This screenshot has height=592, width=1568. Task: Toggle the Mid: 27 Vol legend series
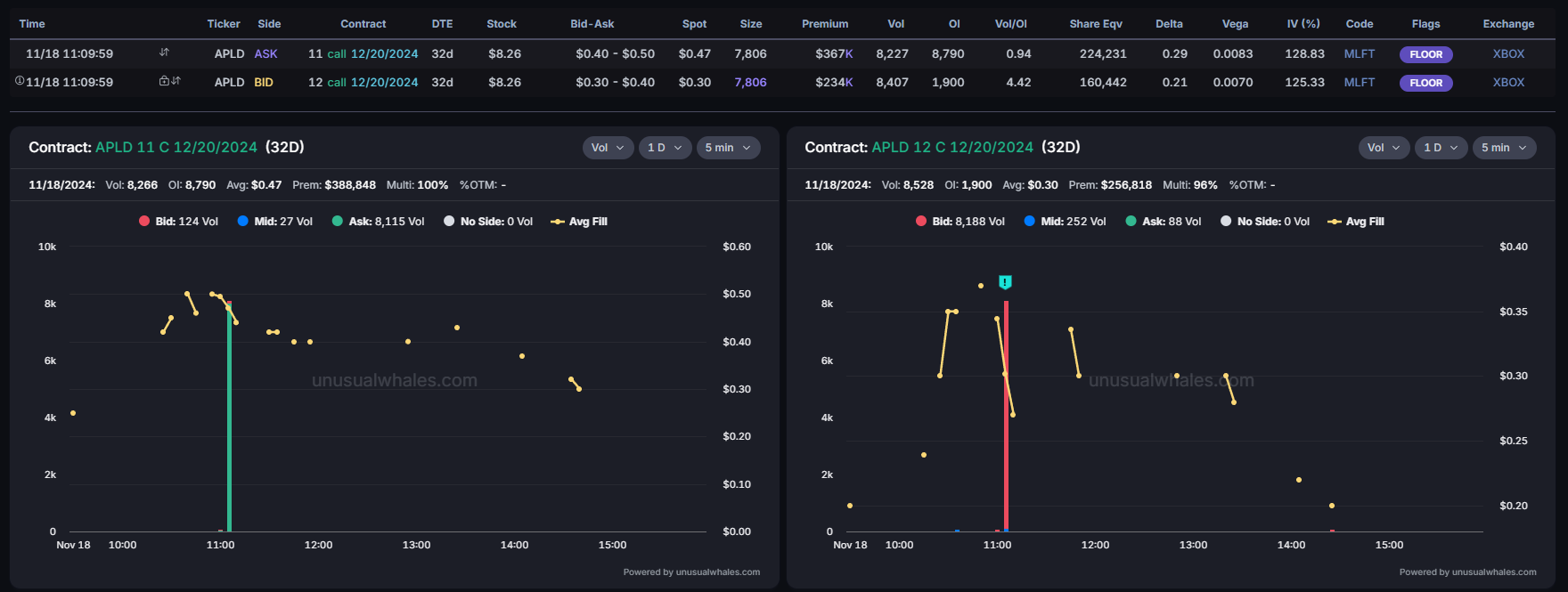click(x=275, y=222)
